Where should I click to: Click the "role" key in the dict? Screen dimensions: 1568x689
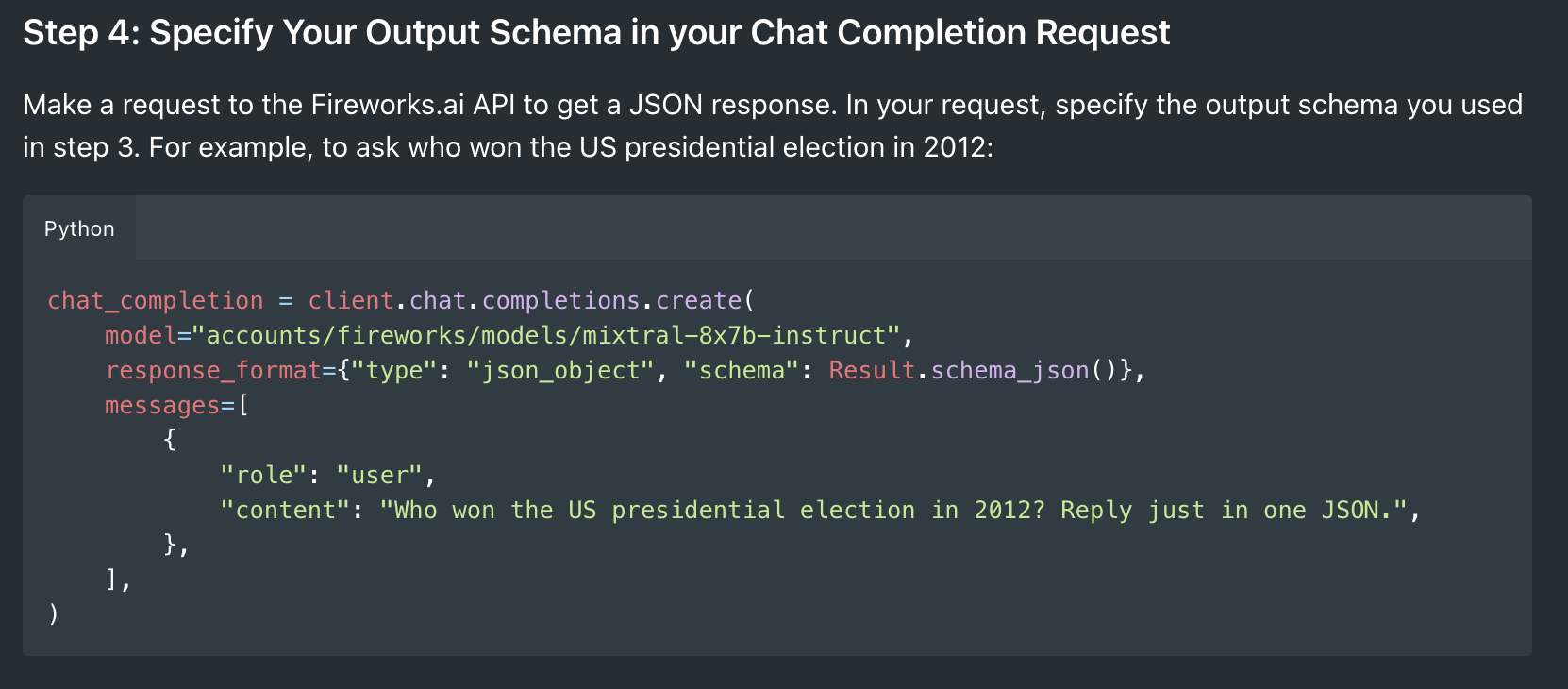coord(263,476)
